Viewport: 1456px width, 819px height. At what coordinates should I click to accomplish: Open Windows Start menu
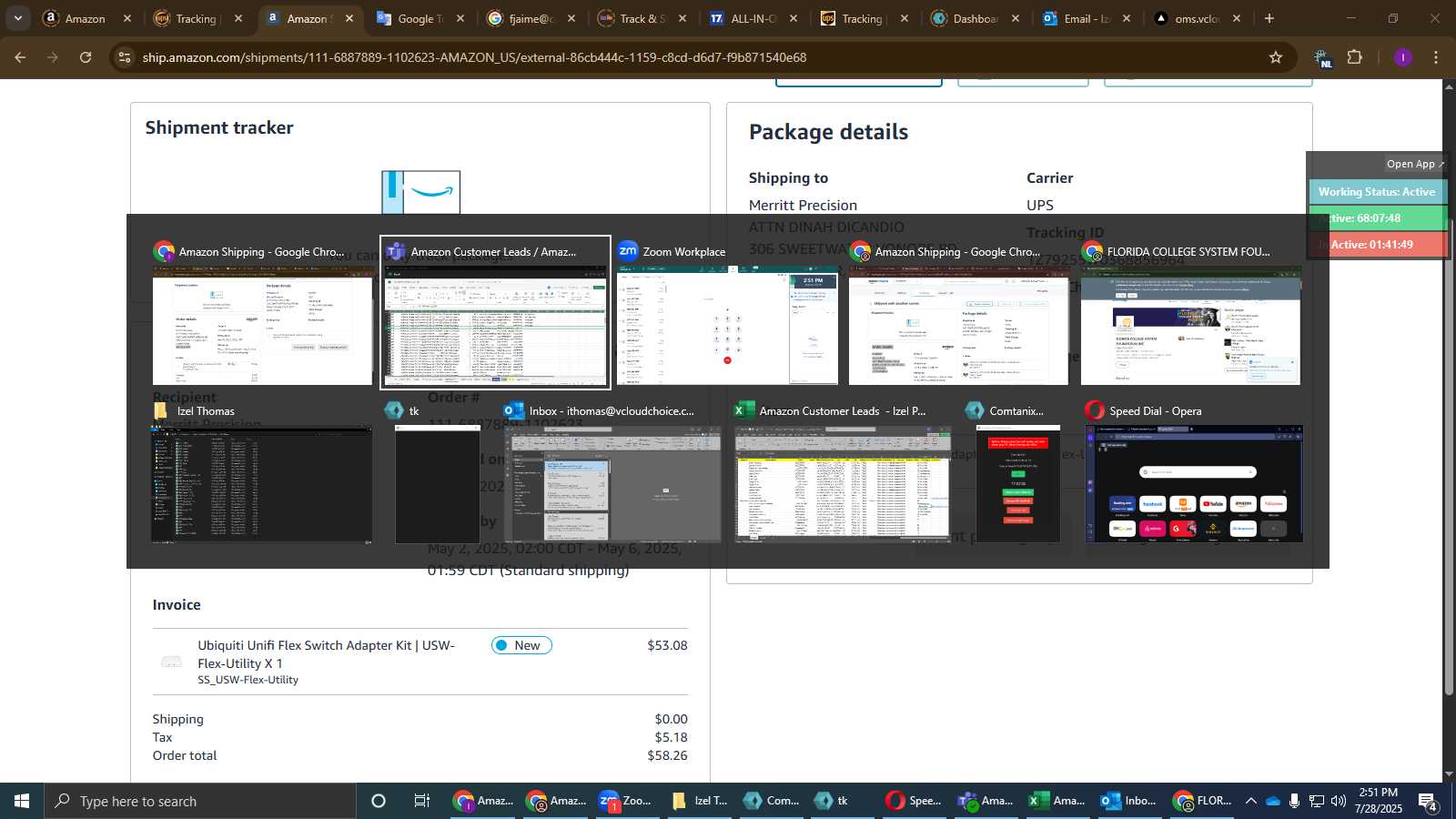point(22,801)
